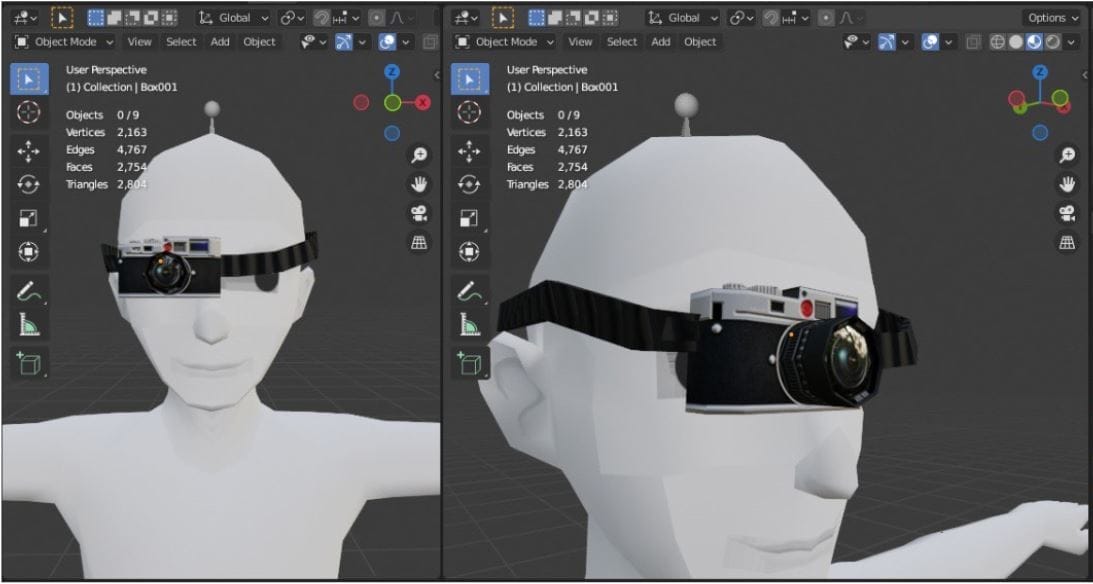1093x584 pixels.
Task: Open the View menu in left viewport
Action: click(140, 42)
